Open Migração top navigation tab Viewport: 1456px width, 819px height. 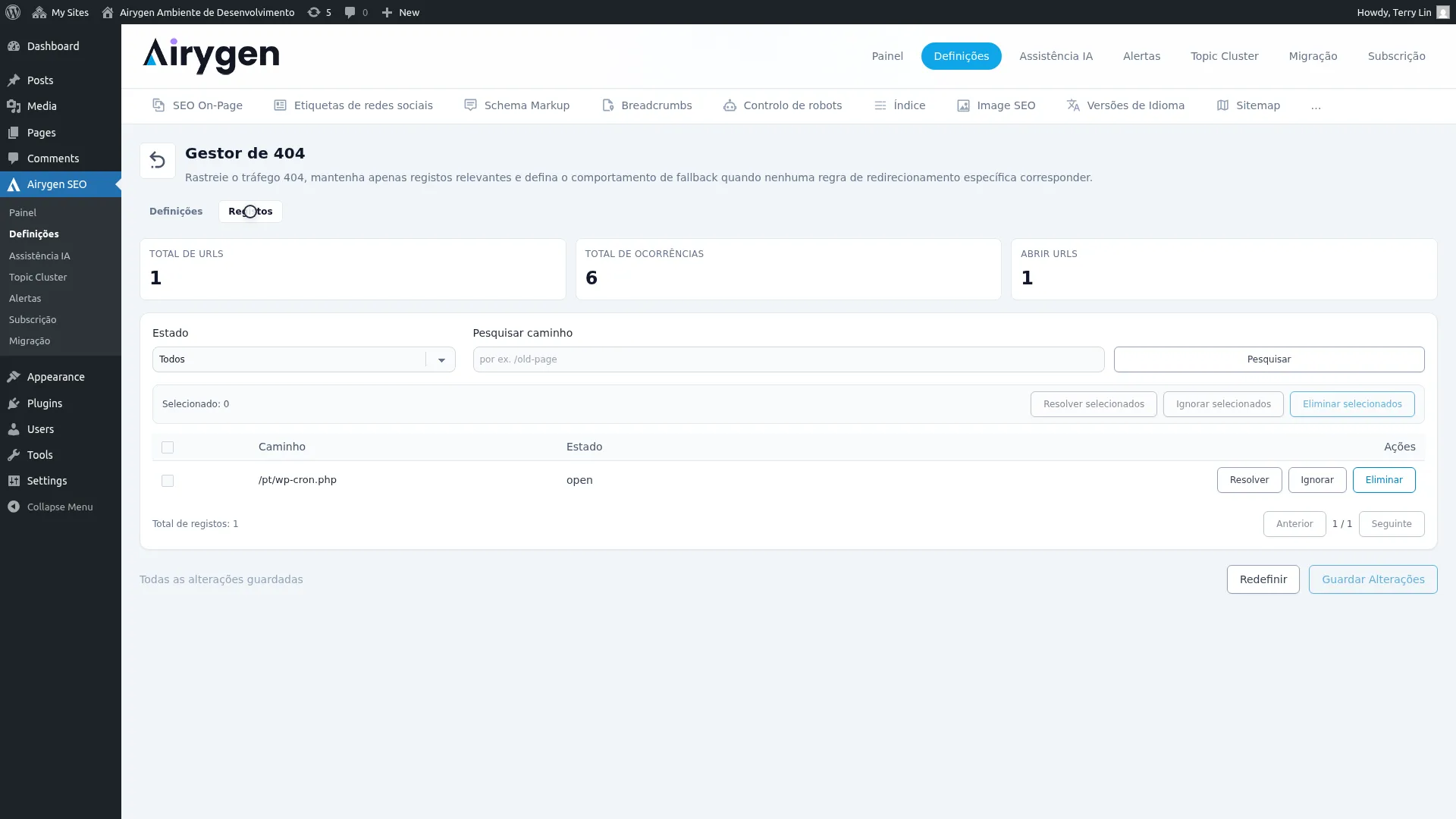(1313, 56)
